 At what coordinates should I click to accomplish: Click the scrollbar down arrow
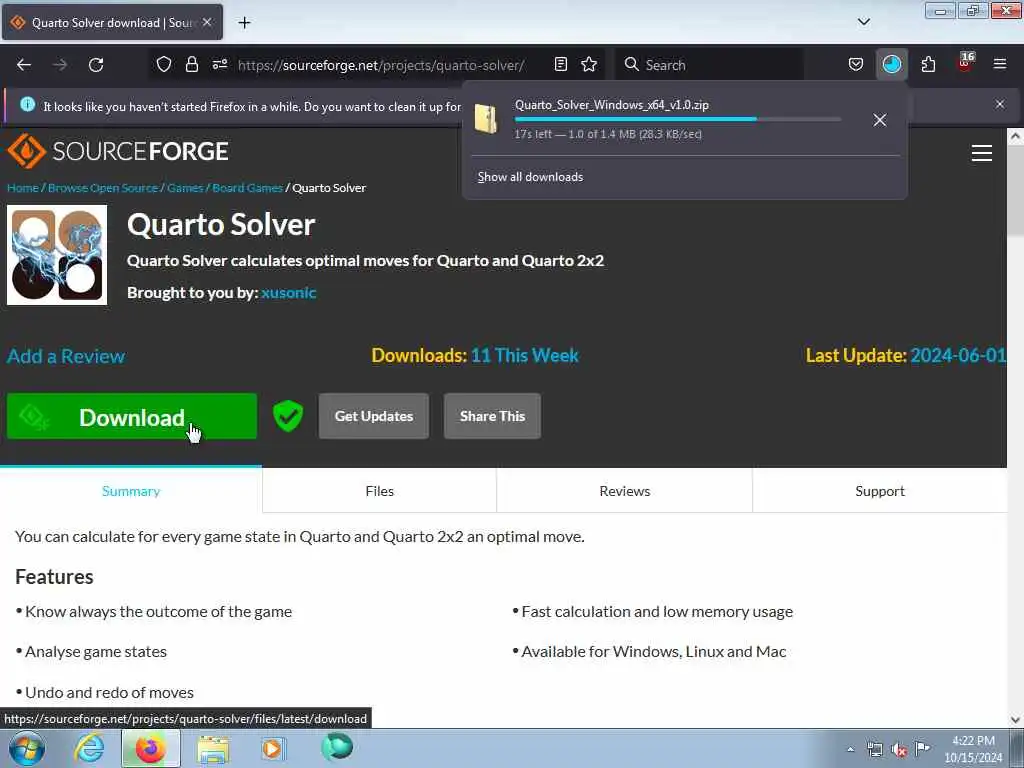(1015, 720)
